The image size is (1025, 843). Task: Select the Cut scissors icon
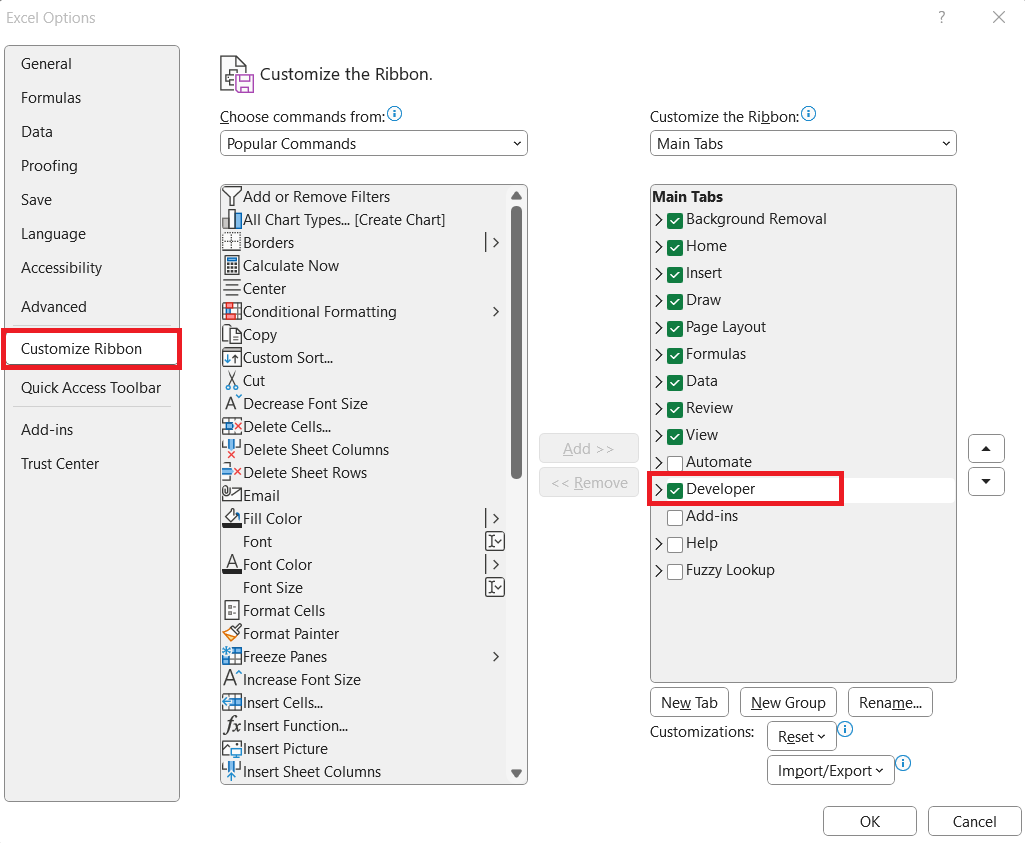(x=231, y=380)
